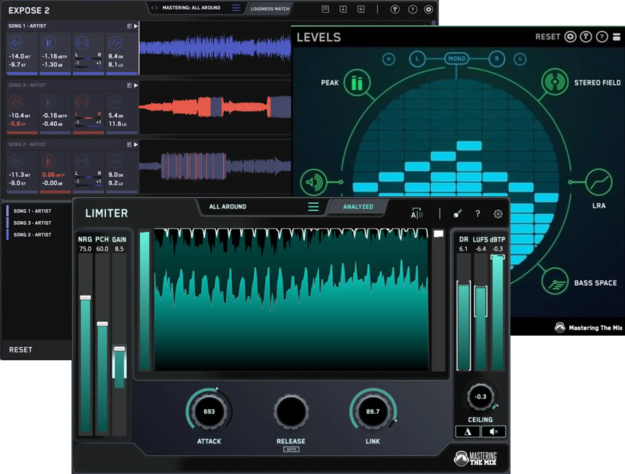Screen dimensions: 625x474
Task: Click Limiter brush/paint icon
Action: coord(458,214)
